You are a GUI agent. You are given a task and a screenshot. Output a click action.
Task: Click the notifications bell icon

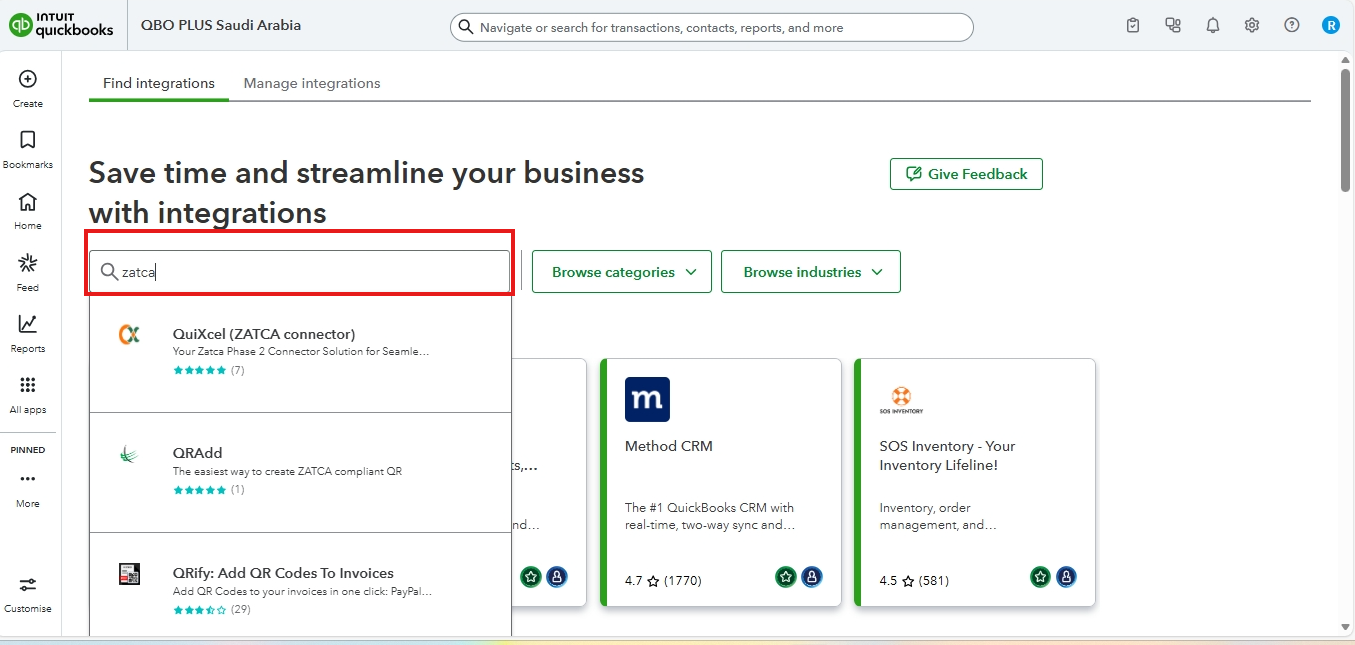coord(1212,26)
